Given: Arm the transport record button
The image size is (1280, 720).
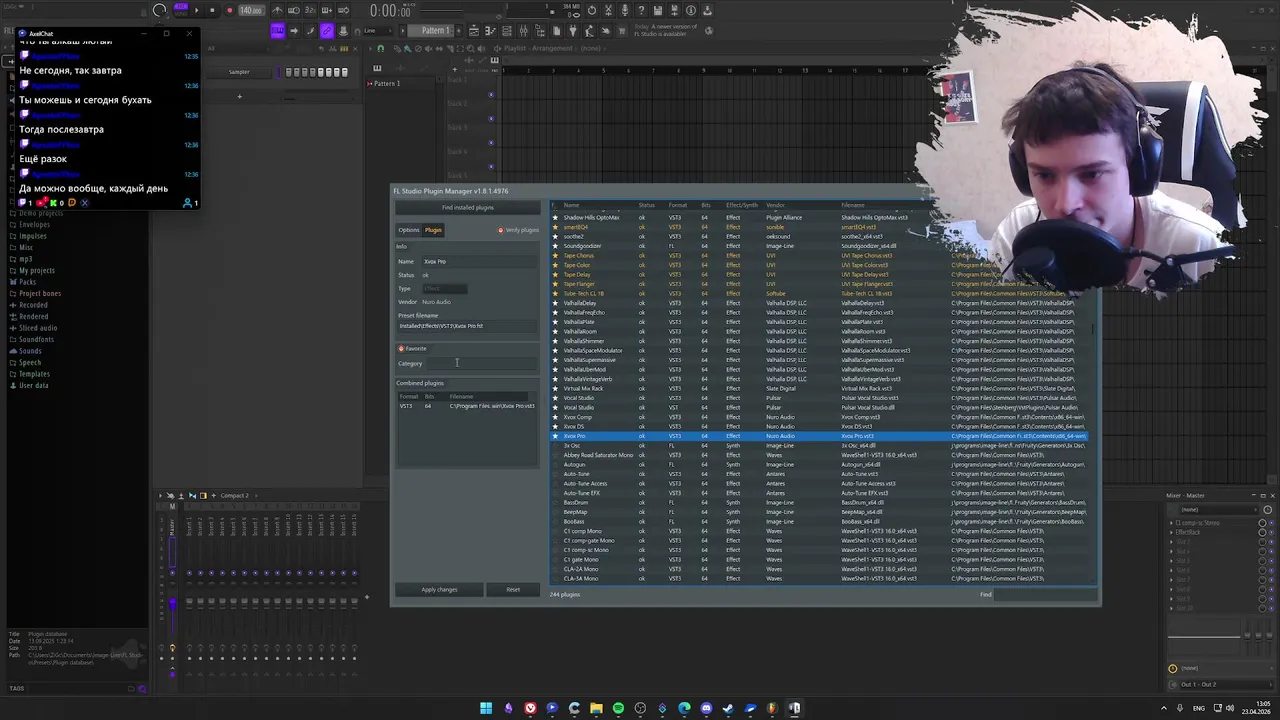Looking at the screenshot, I should [229, 10].
